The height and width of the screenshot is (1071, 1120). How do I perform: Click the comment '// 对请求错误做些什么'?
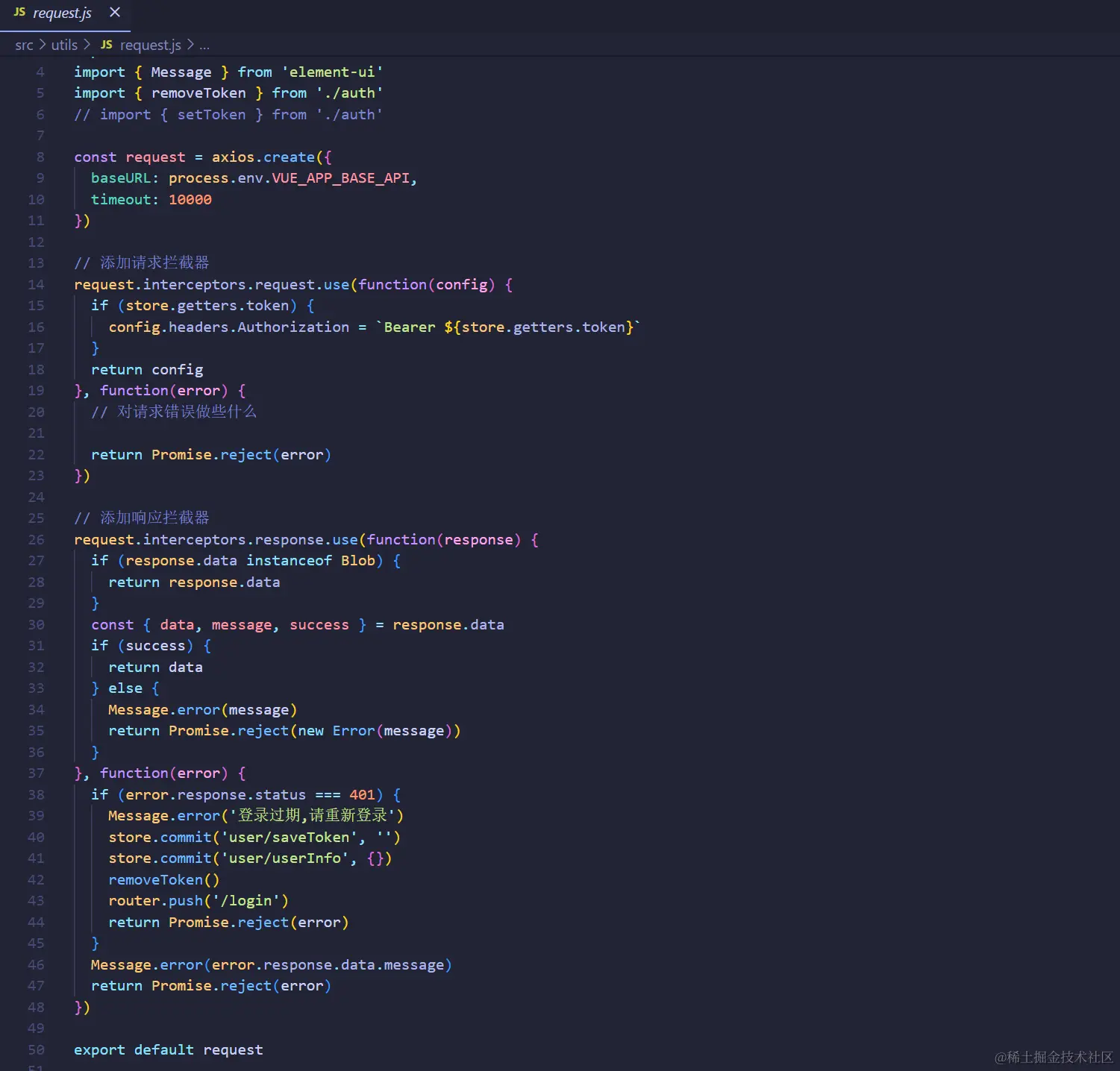tap(174, 412)
